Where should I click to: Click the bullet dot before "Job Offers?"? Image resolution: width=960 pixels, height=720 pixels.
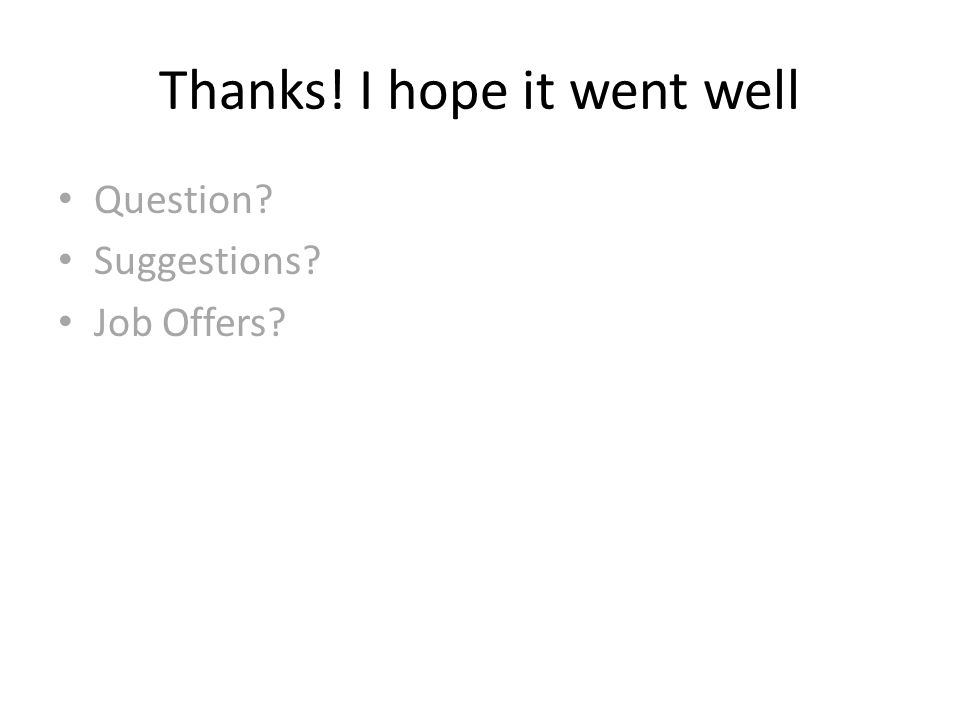(66, 321)
